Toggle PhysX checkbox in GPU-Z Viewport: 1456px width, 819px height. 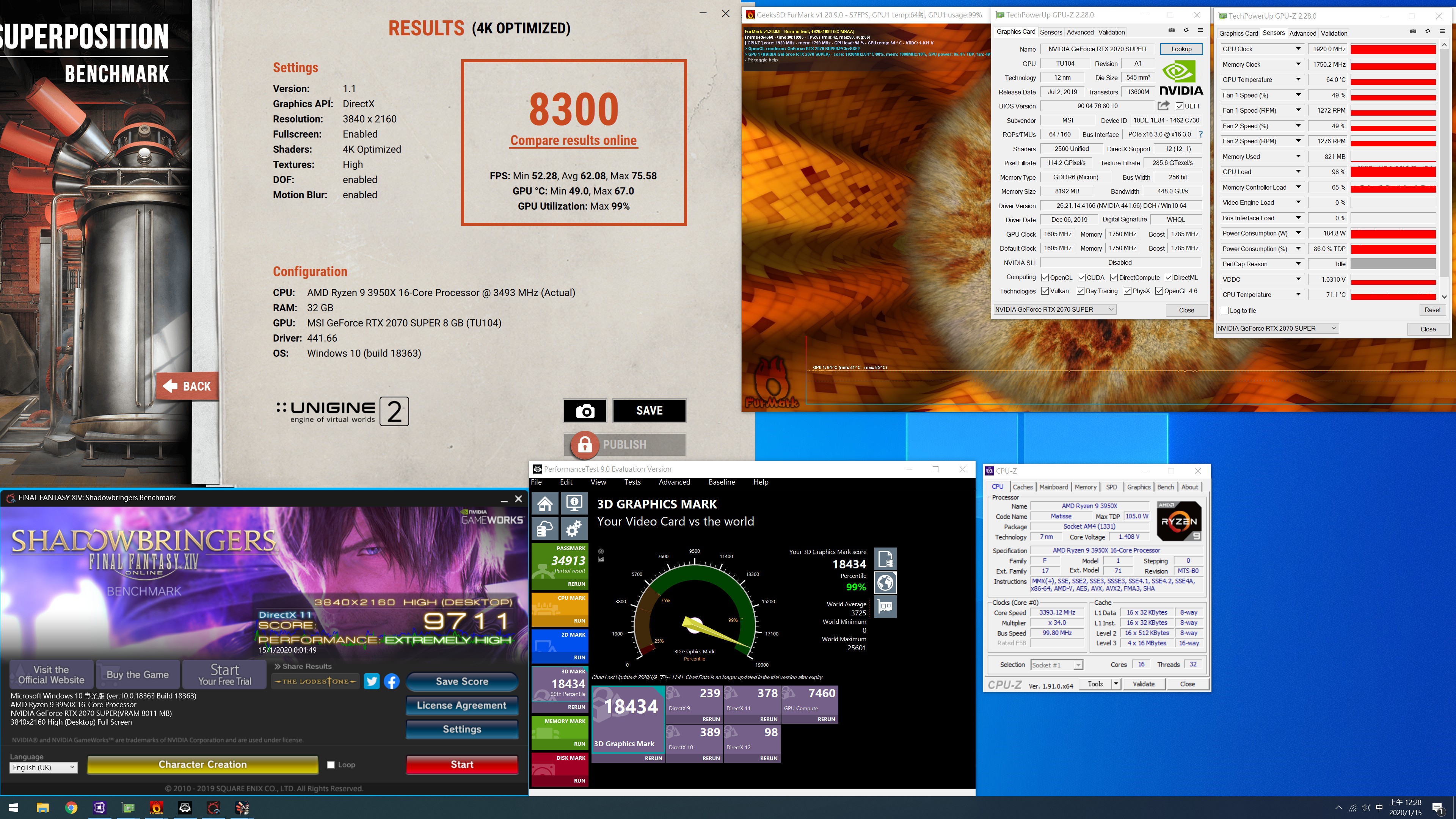pos(1128,291)
